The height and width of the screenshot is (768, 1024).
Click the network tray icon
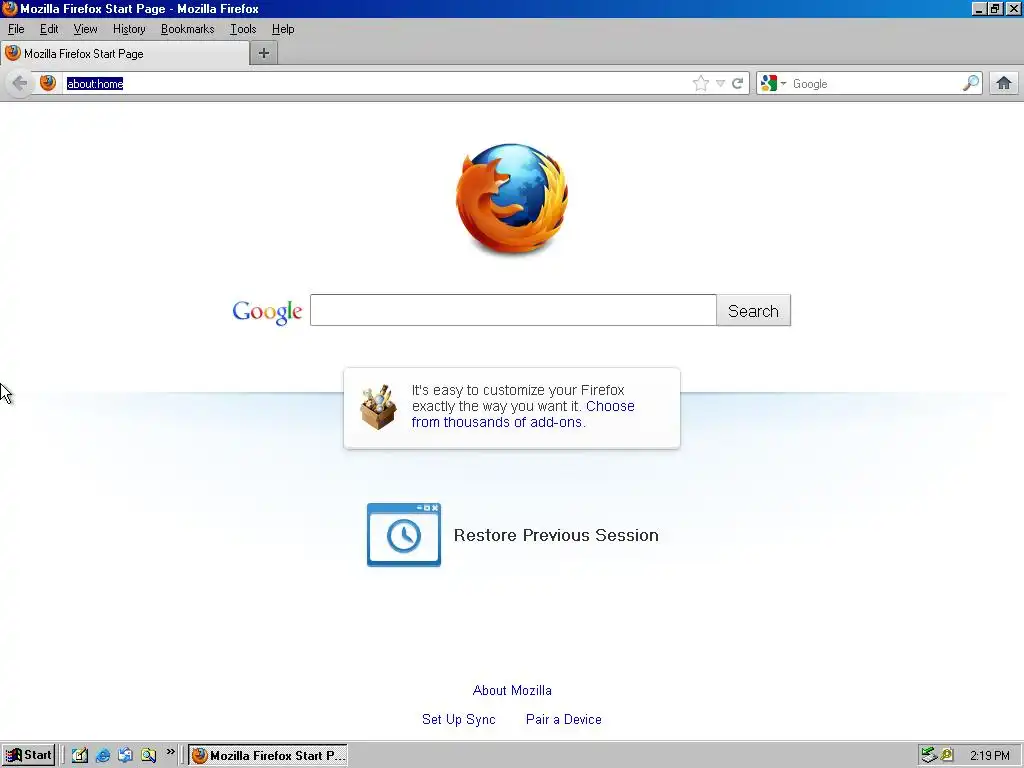(x=928, y=755)
